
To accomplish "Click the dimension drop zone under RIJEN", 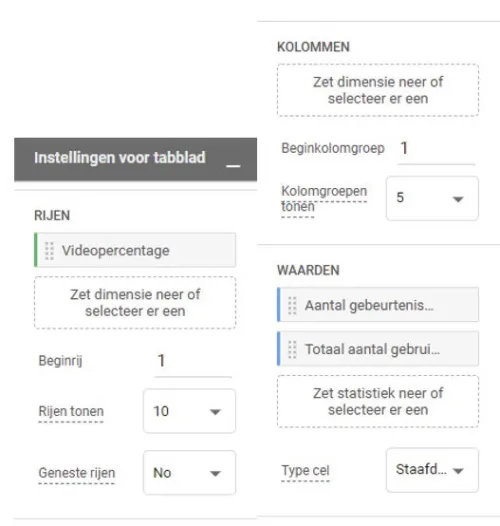I will [x=135, y=303].
